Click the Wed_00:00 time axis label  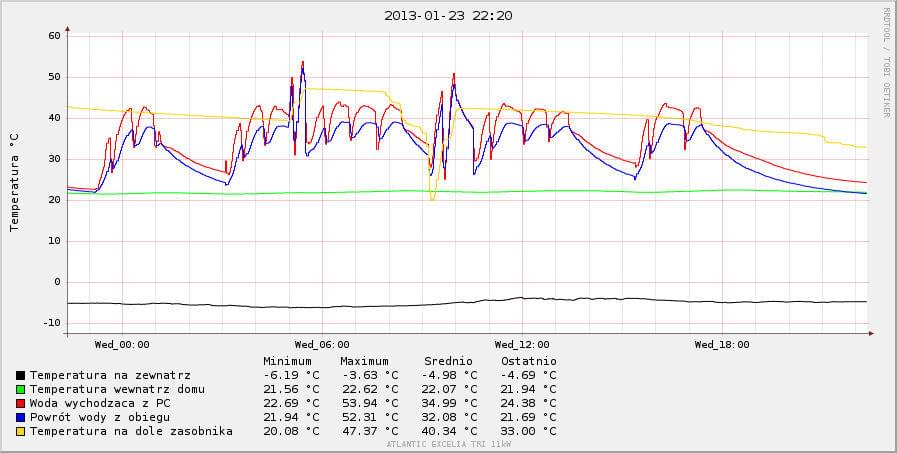point(122,345)
